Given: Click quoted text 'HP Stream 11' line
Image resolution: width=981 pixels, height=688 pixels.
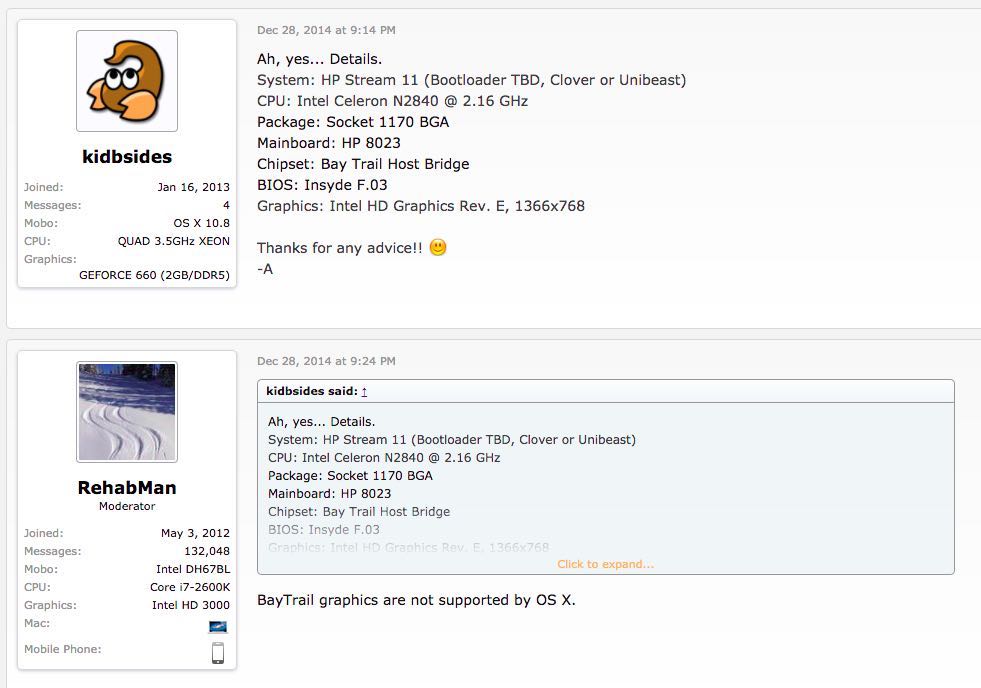Looking at the screenshot, I should point(452,440).
